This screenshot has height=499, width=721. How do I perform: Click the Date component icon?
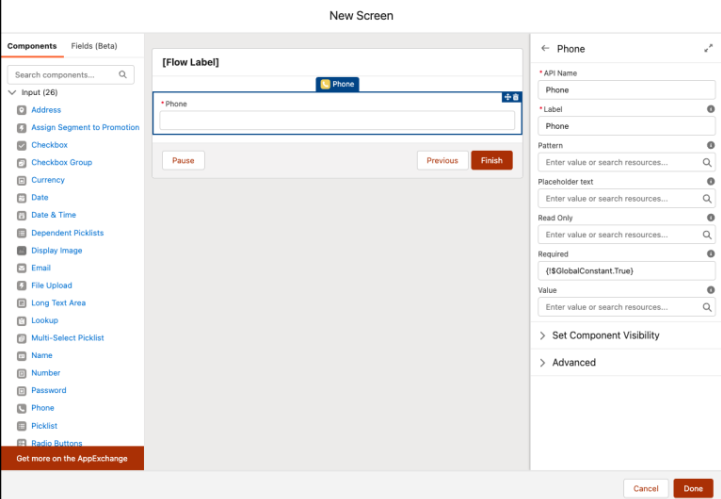pos(22,198)
